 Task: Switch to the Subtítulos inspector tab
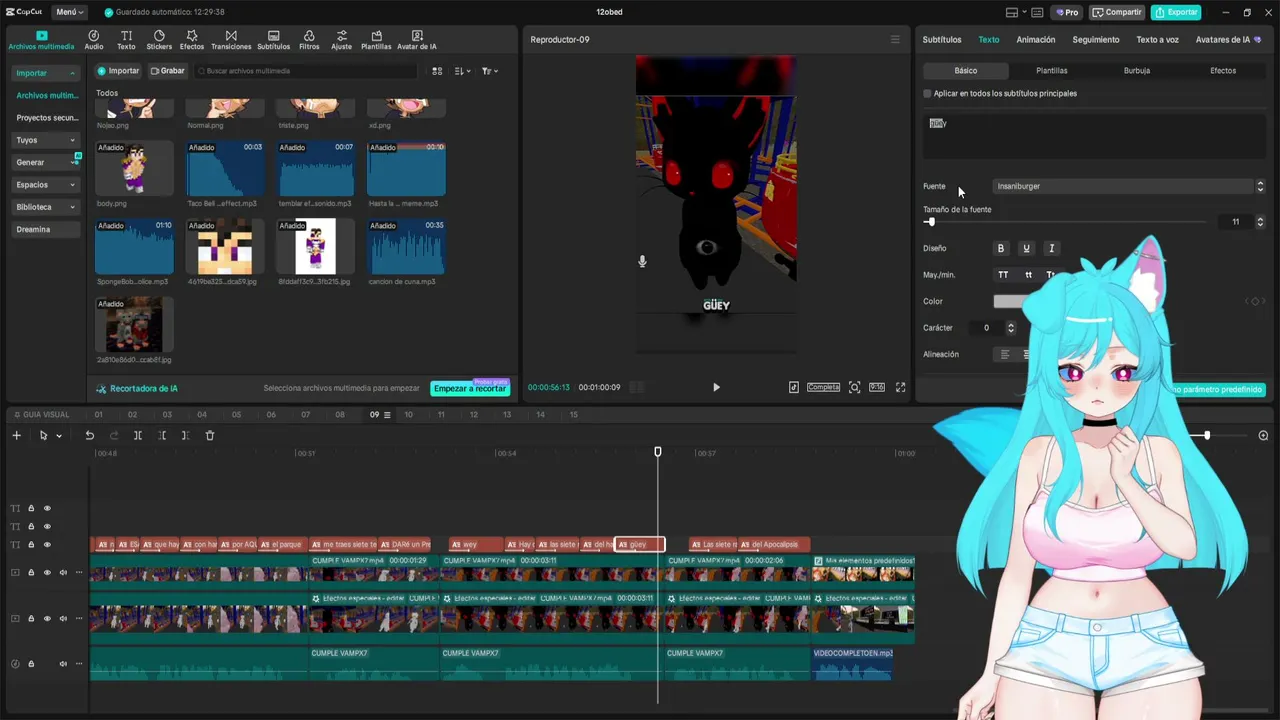942,40
